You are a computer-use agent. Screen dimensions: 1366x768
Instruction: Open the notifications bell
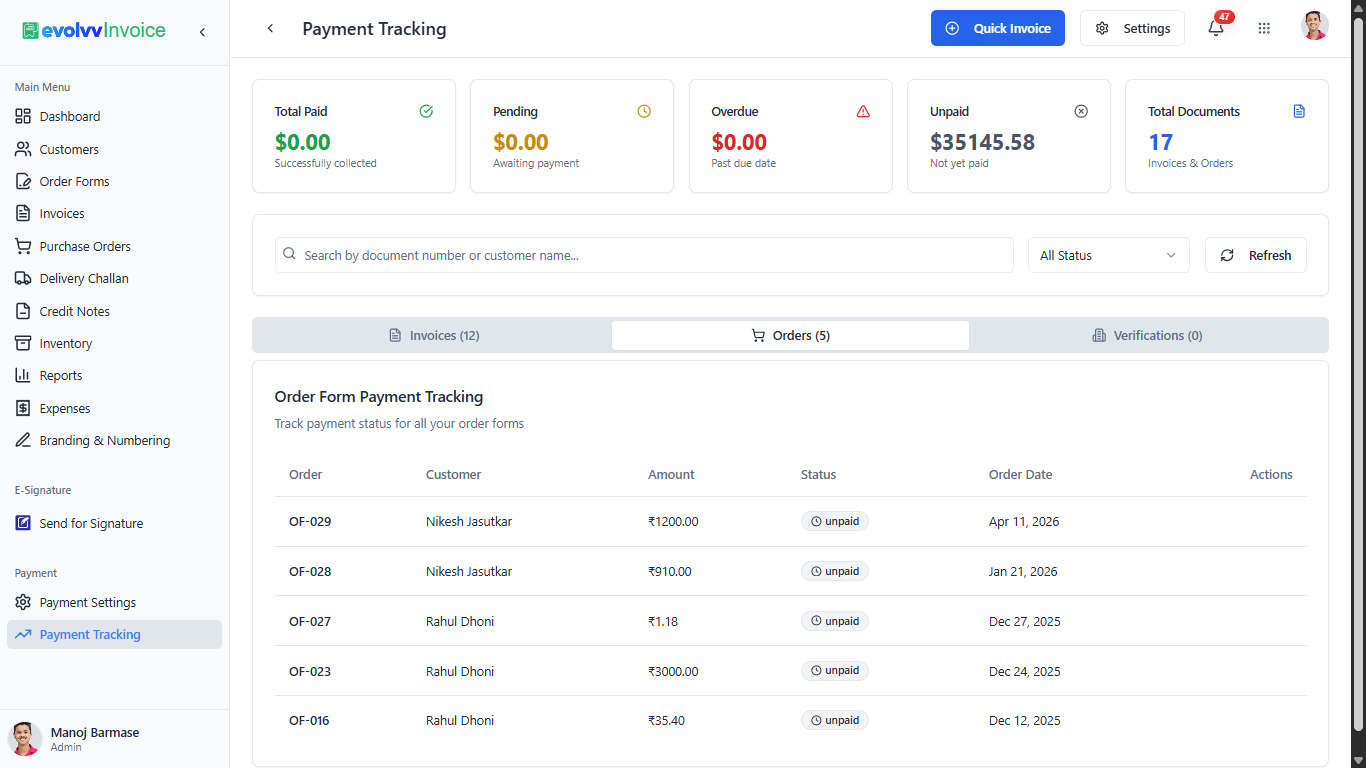click(x=1216, y=28)
